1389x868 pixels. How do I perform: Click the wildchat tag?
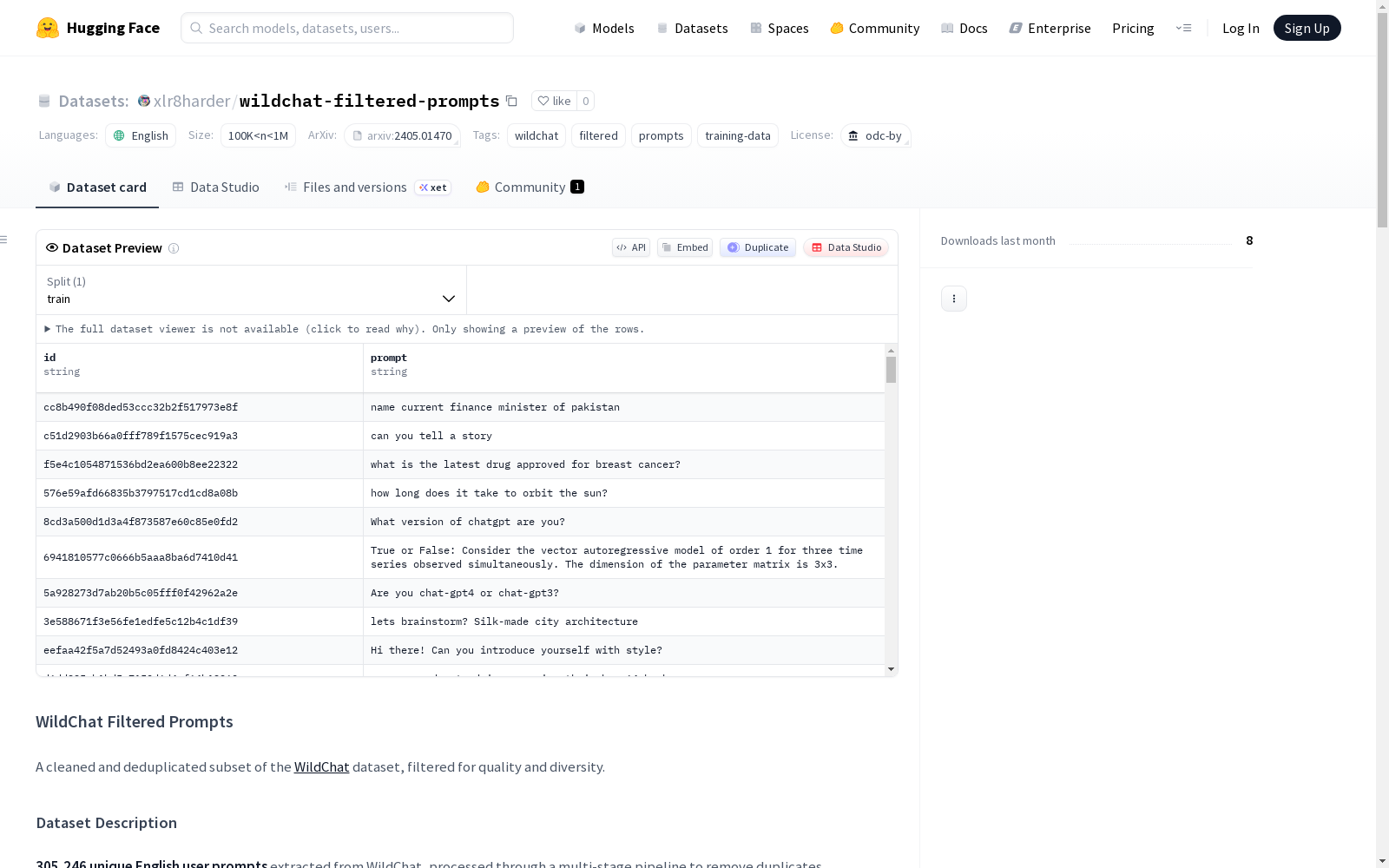click(x=537, y=135)
